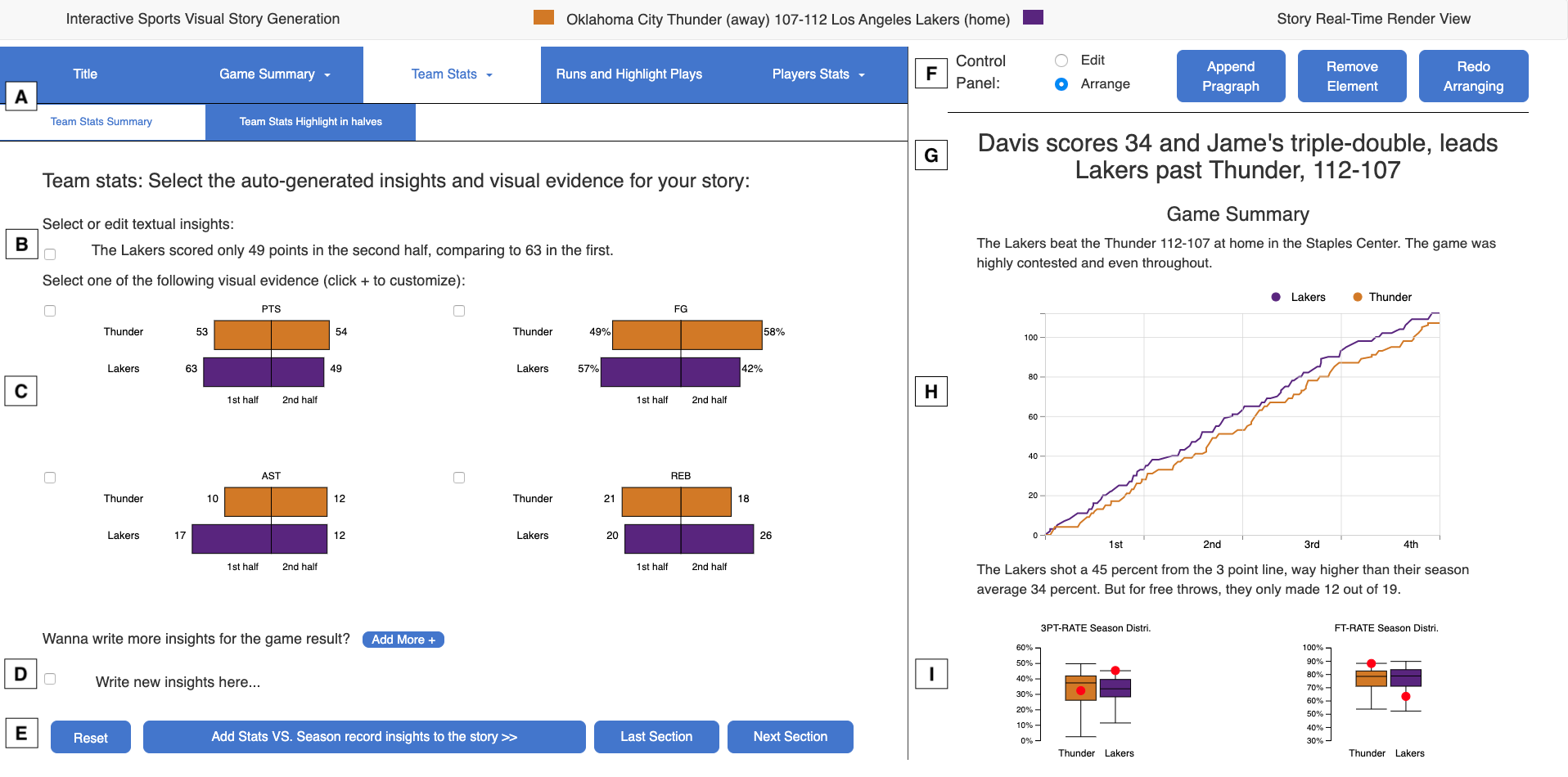Switch to Runs and Highlight Plays tab
The image size is (1568, 777).
[629, 74]
